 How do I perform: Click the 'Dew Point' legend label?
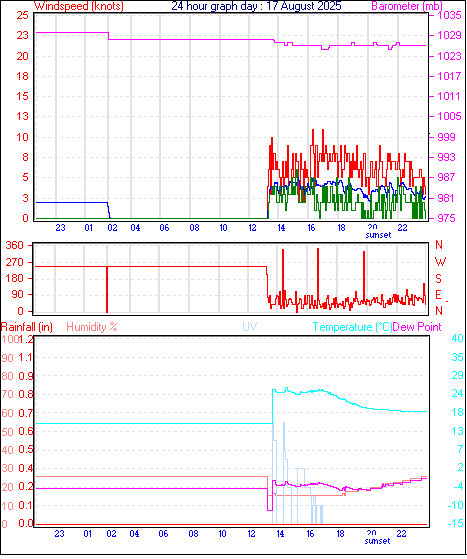pos(417,327)
